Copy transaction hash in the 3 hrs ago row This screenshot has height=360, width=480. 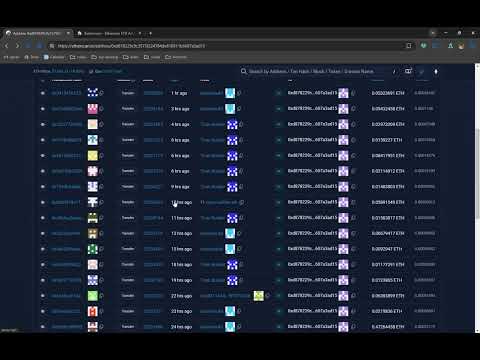pyautogui.click(x=102, y=109)
